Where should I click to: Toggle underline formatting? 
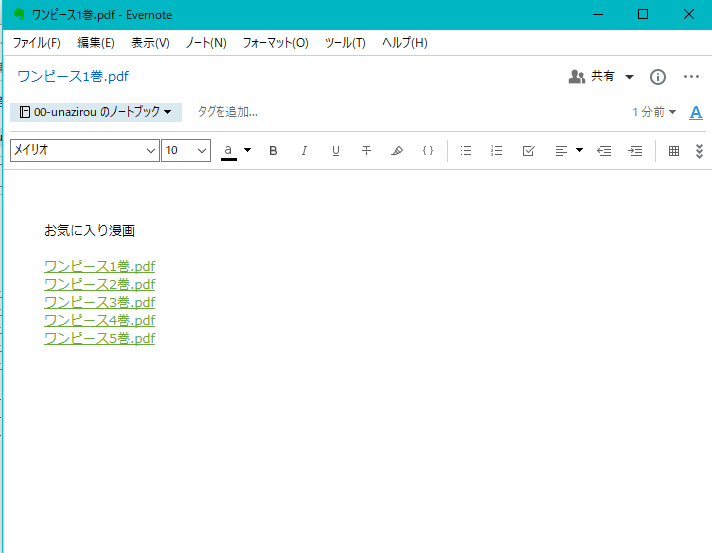[x=336, y=150]
